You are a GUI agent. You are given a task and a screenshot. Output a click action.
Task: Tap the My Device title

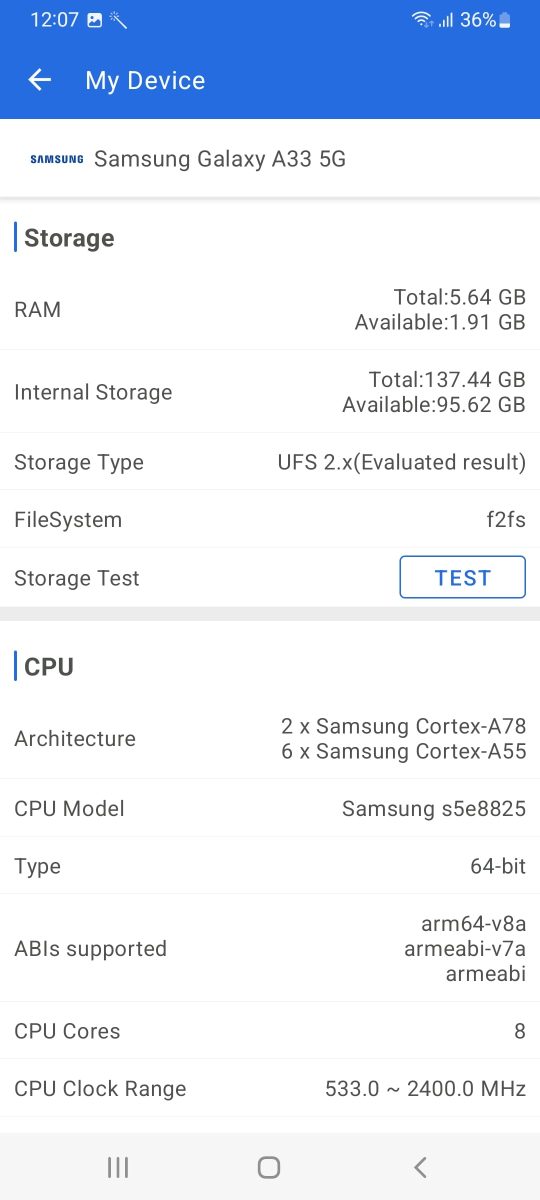[145, 80]
